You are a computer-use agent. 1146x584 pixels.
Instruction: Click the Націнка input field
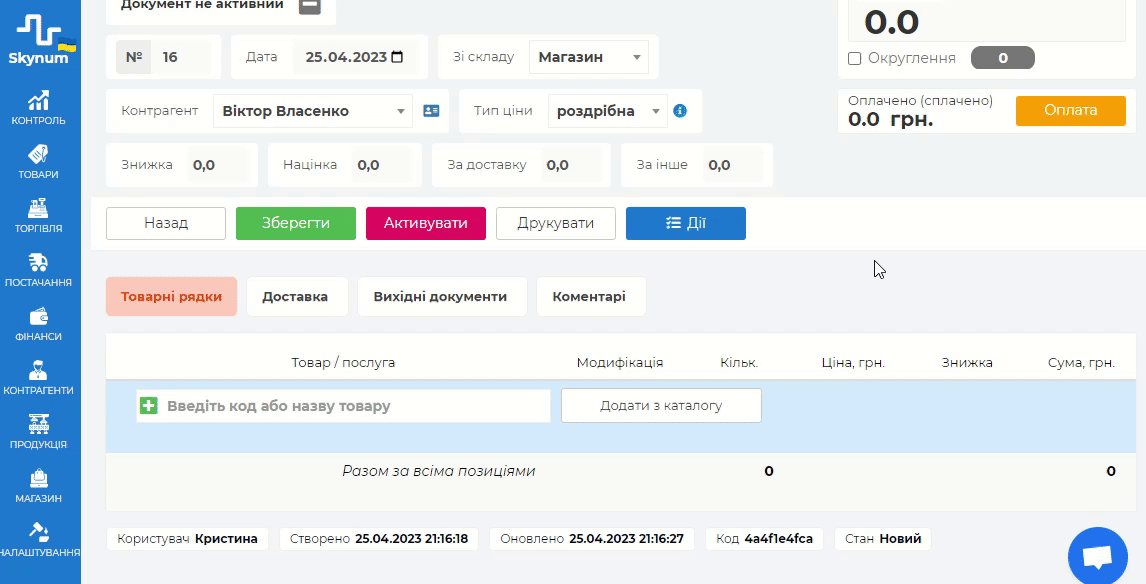(x=382, y=165)
